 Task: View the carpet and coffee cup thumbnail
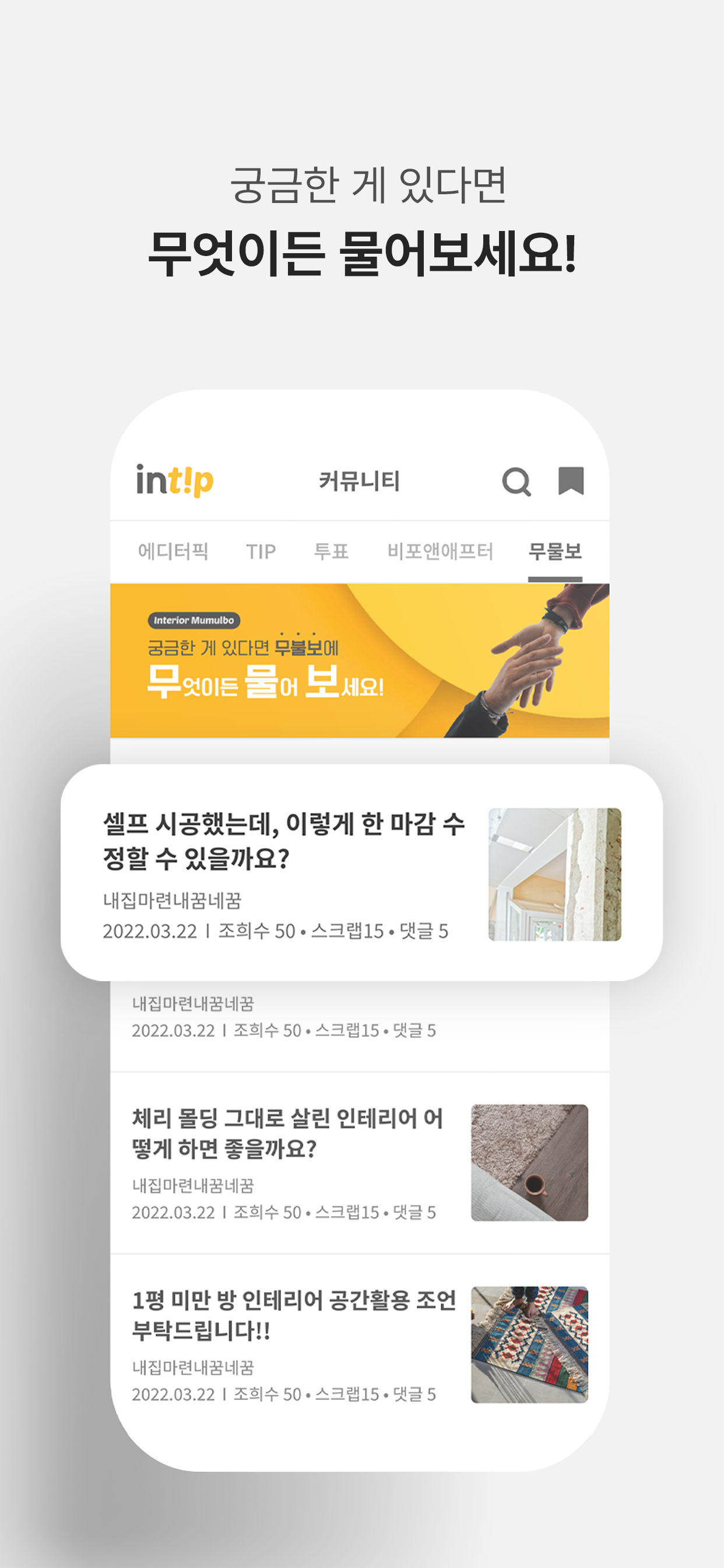click(x=529, y=1162)
